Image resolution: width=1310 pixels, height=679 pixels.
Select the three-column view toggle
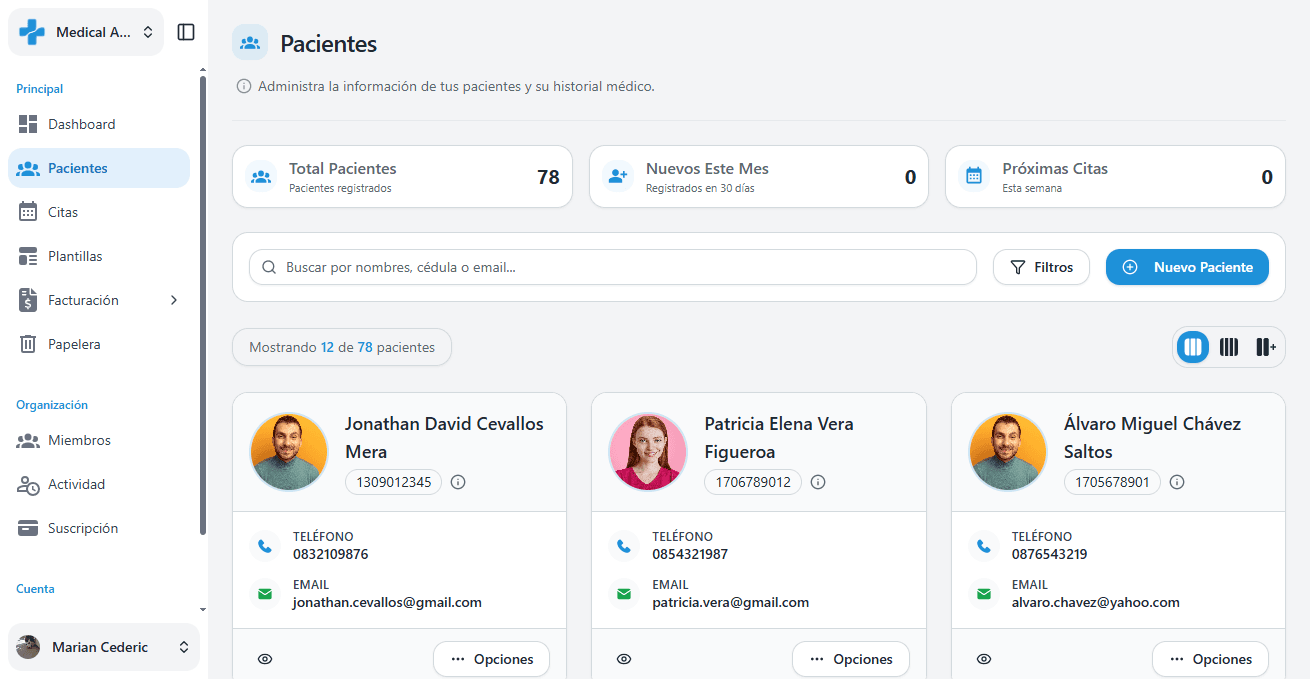coord(1192,347)
